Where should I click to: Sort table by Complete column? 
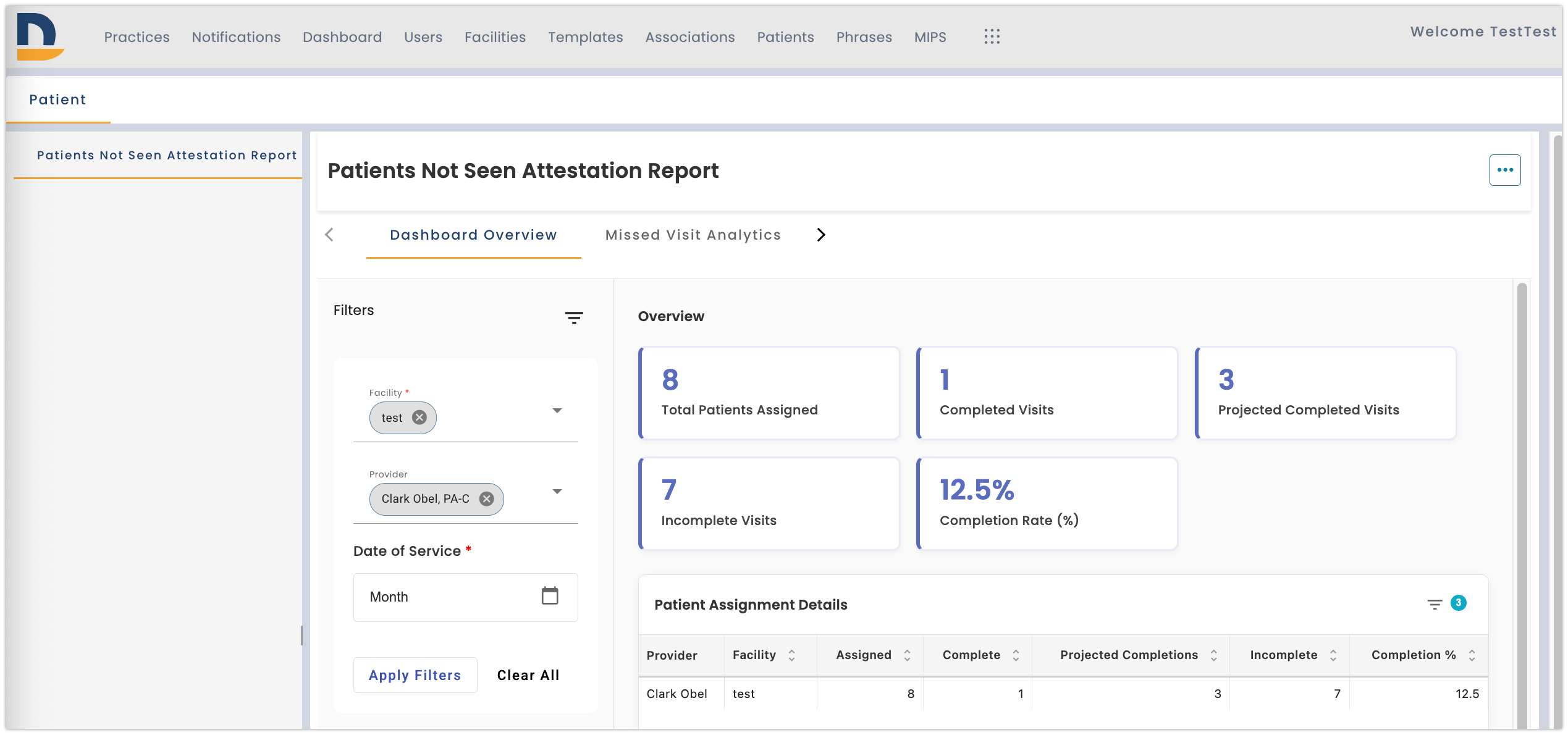click(x=1016, y=655)
